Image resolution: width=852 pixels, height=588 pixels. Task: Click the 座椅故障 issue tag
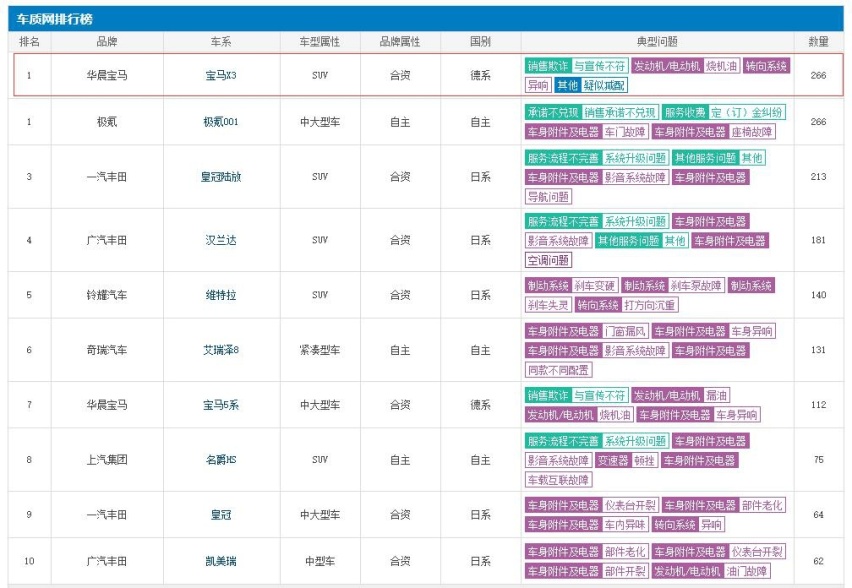click(751, 132)
